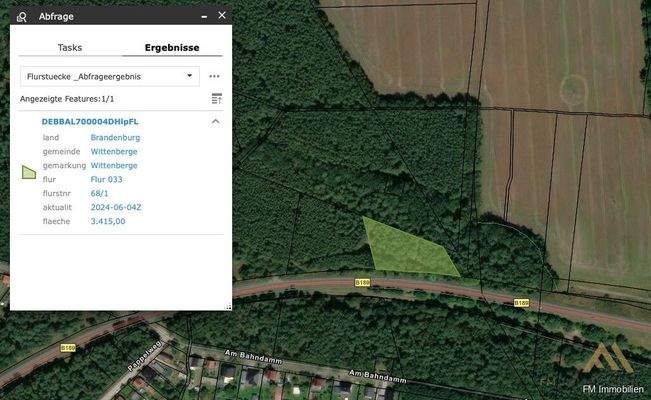Screen dimensions: 651x400
Task: Select the Ergebnisse tab
Action: point(172,47)
